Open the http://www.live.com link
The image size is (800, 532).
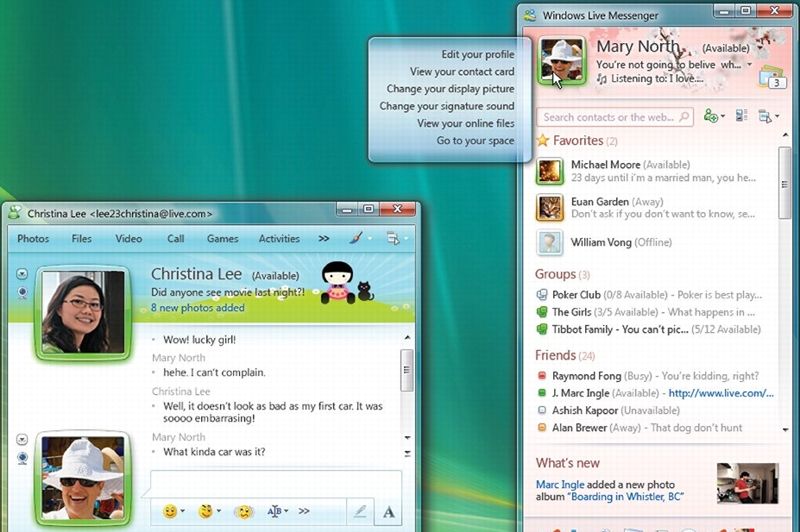point(721,393)
